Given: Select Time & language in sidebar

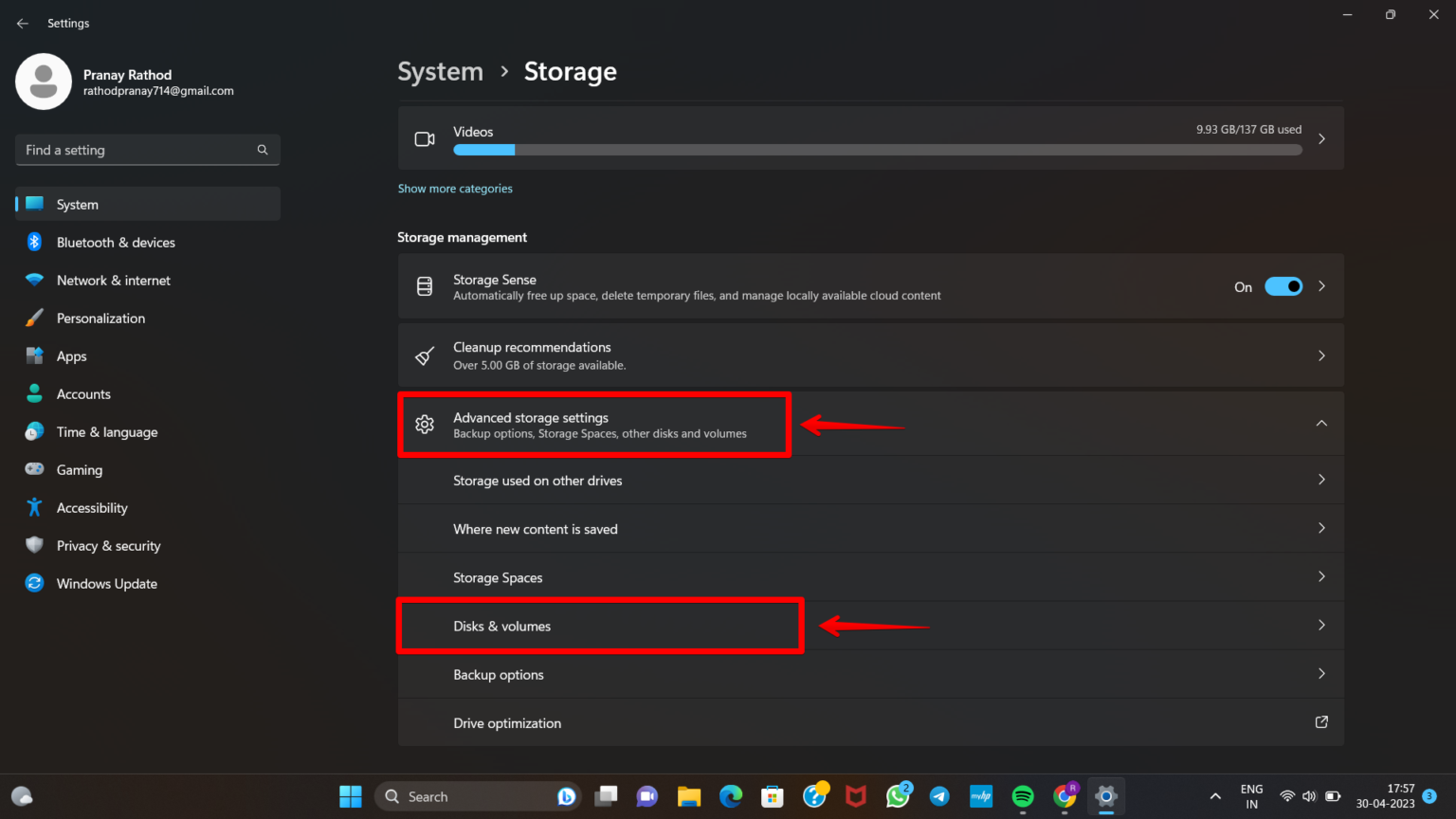Looking at the screenshot, I should [x=106, y=431].
